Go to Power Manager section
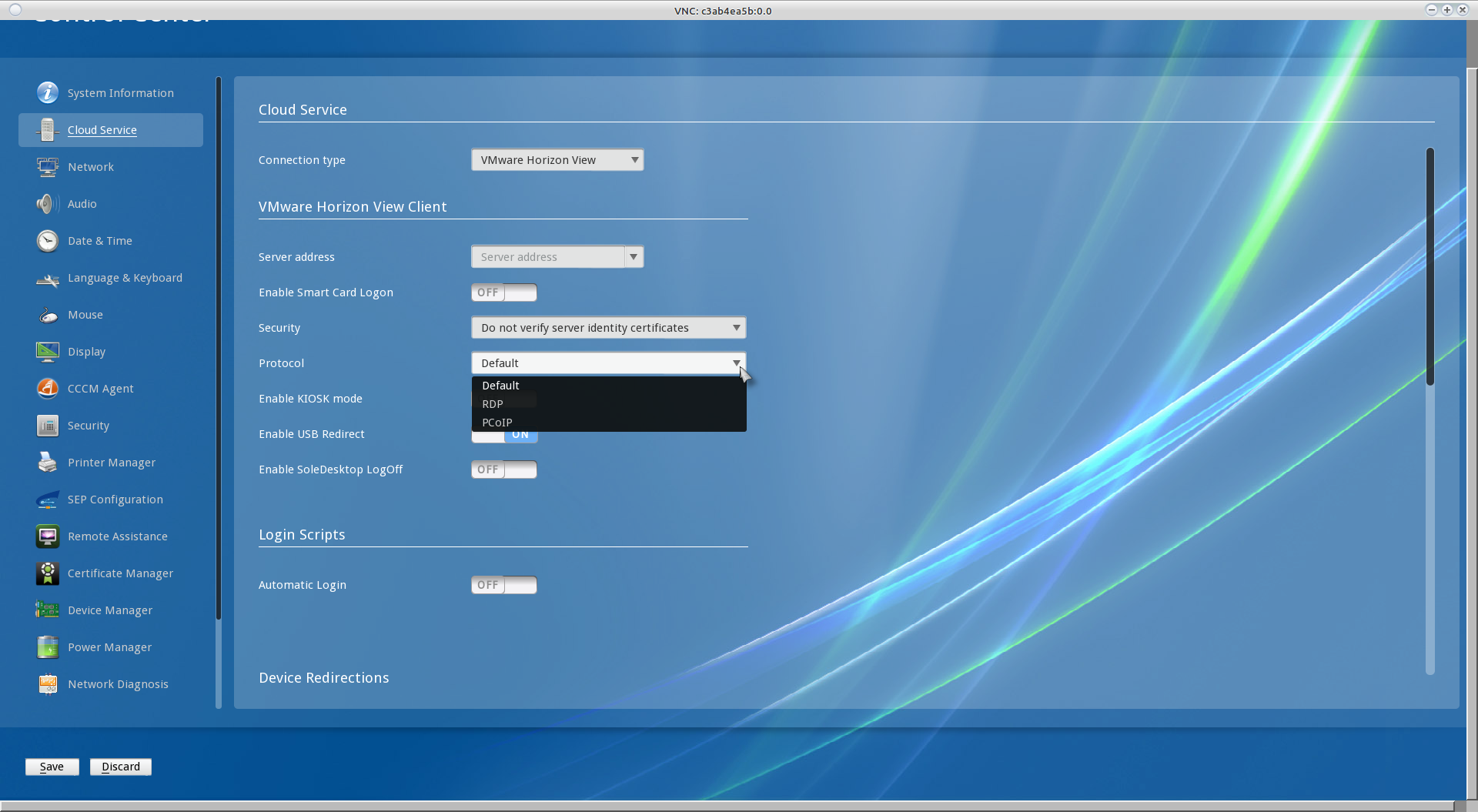This screenshot has height=812, width=1478. pyautogui.click(x=110, y=647)
